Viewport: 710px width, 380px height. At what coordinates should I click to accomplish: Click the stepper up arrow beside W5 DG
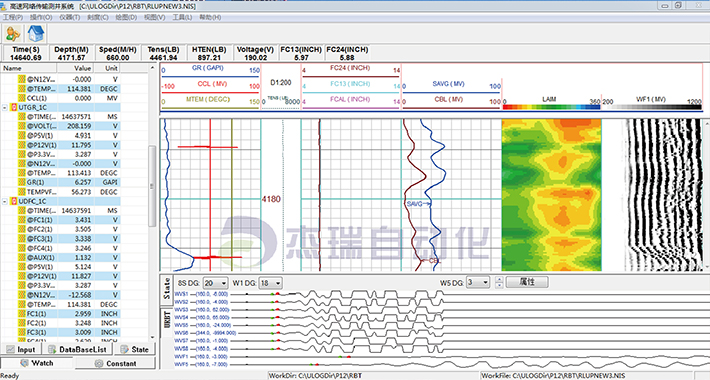click(499, 279)
